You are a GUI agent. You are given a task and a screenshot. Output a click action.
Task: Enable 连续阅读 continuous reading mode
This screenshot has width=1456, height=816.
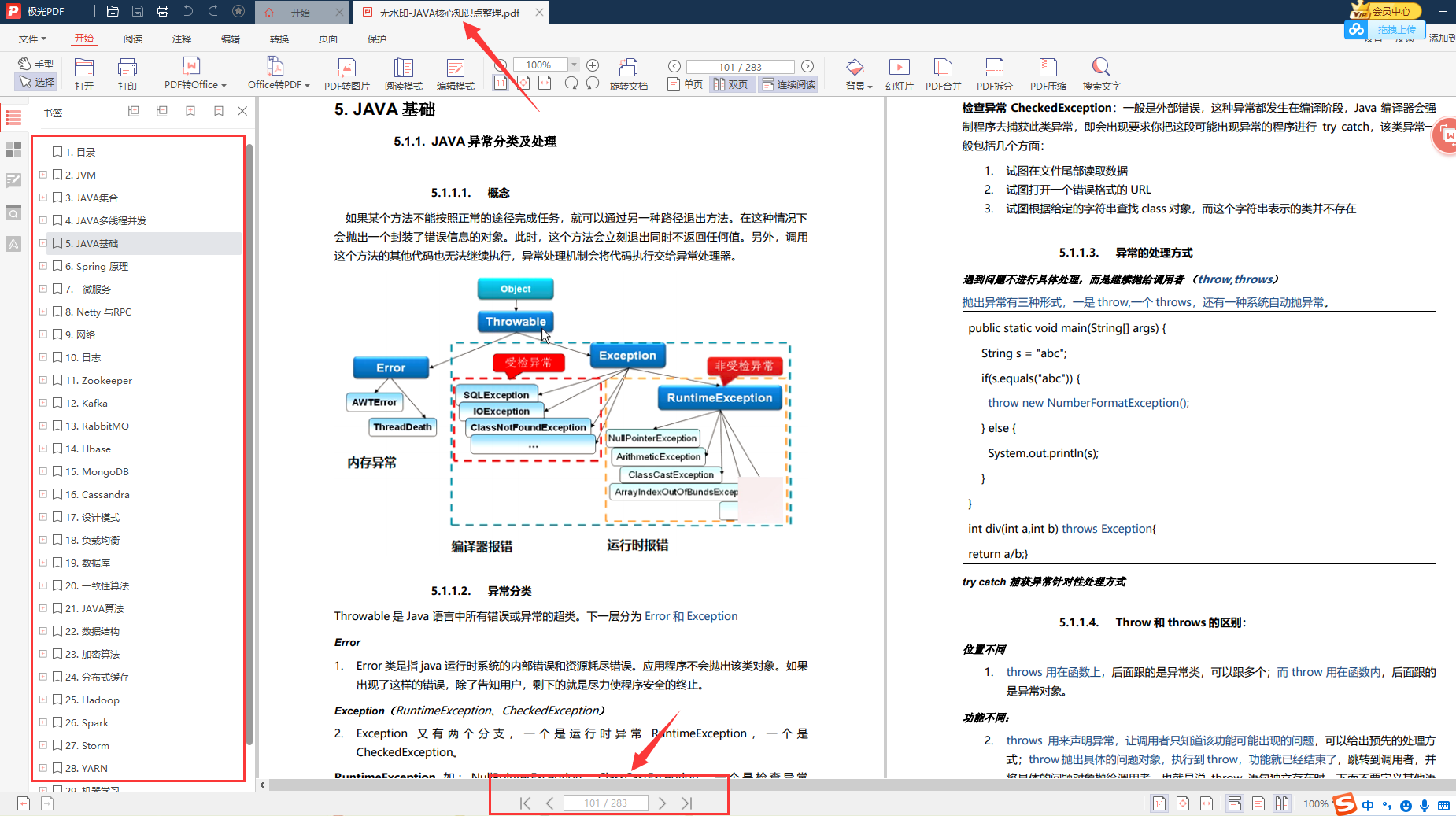point(788,83)
